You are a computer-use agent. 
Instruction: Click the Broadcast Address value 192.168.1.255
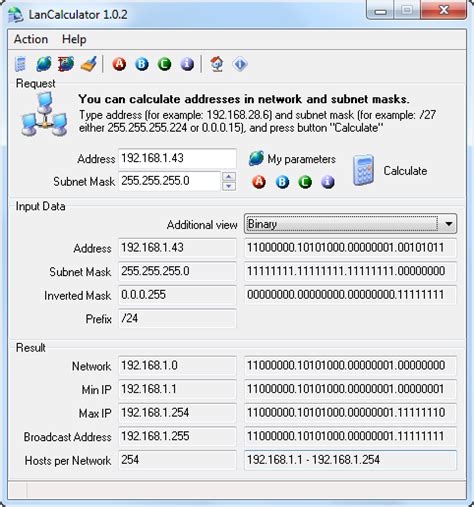[x=177, y=436]
